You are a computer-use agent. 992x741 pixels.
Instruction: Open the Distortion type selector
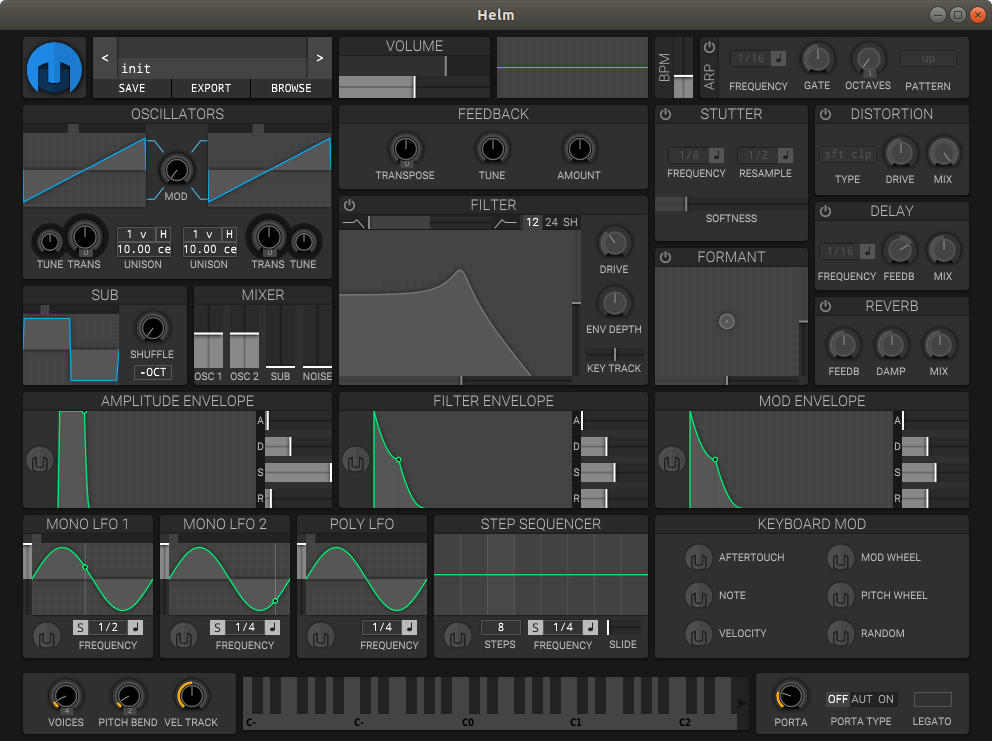click(848, 154)
